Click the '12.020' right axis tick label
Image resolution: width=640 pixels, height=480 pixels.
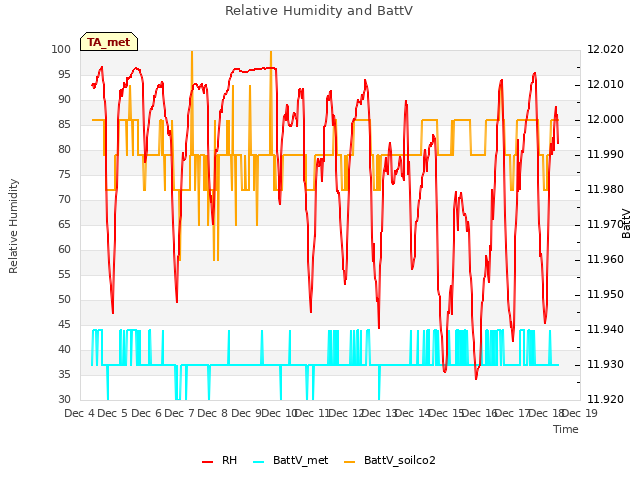pos(605,49)
